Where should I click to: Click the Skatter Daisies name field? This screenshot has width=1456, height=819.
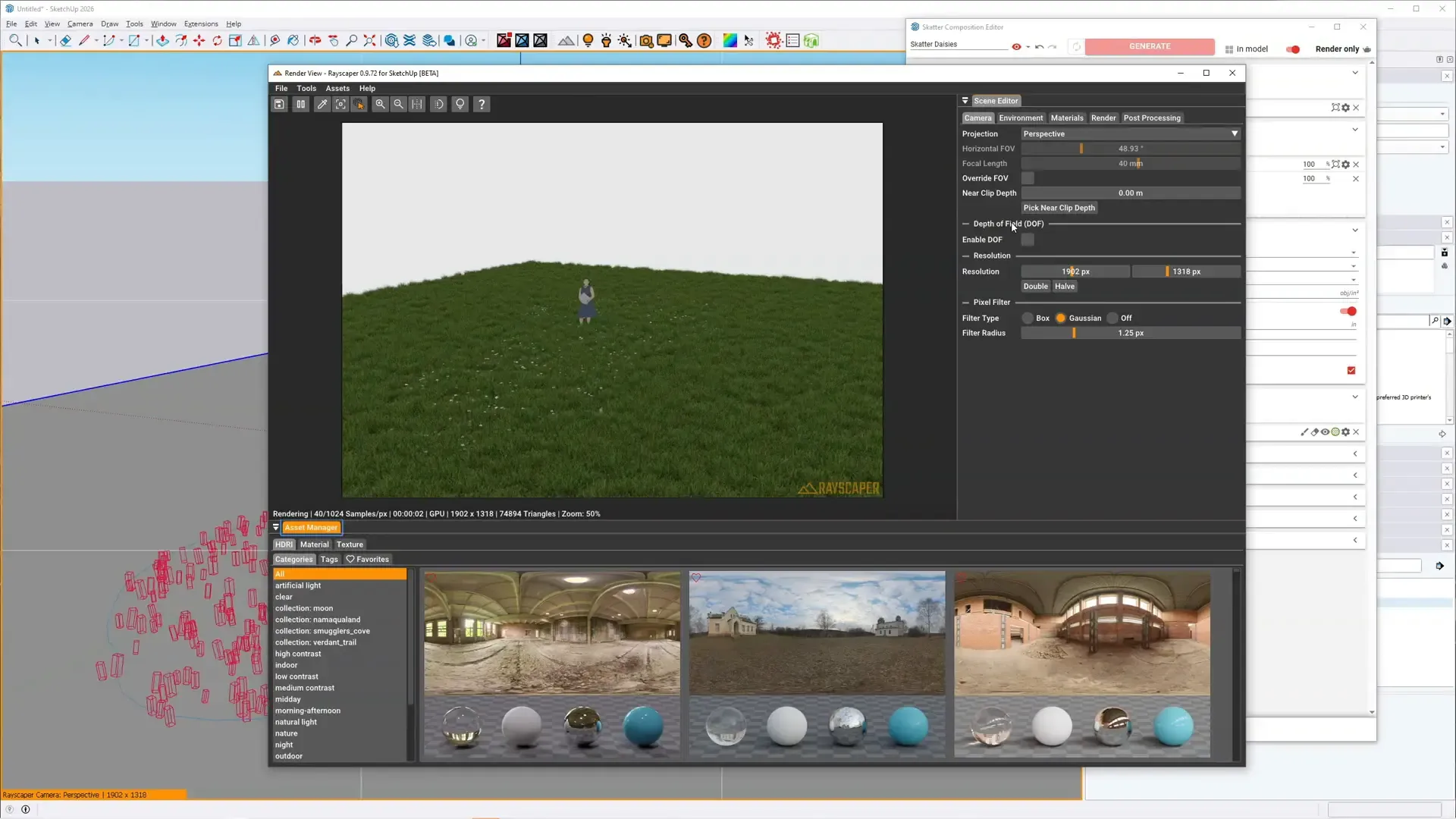[959, 45]
